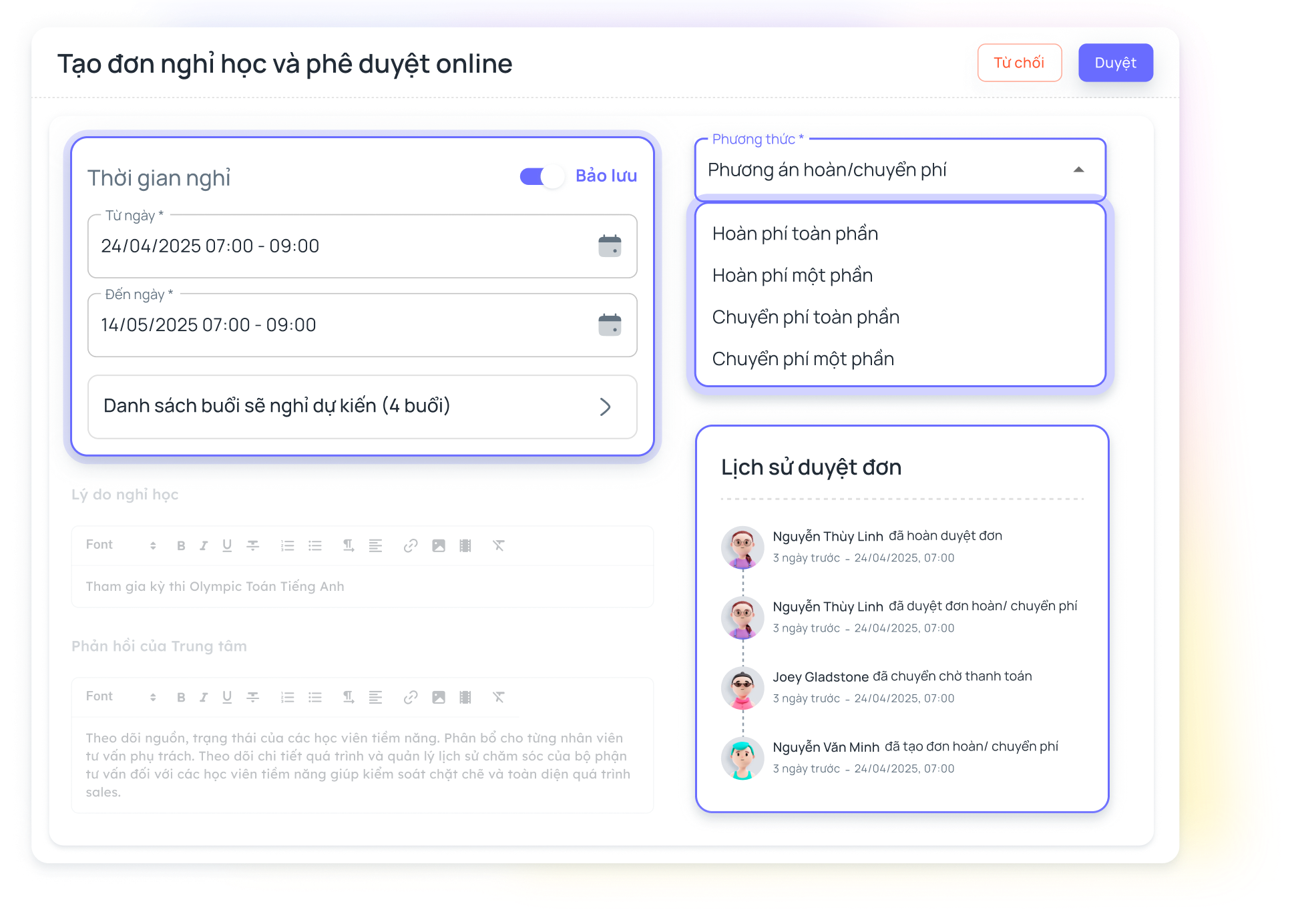Click Italic icon in Phản hồi của Trung tâm toolbar
This screenshot has width=1292, height=924.
point(204,697)
